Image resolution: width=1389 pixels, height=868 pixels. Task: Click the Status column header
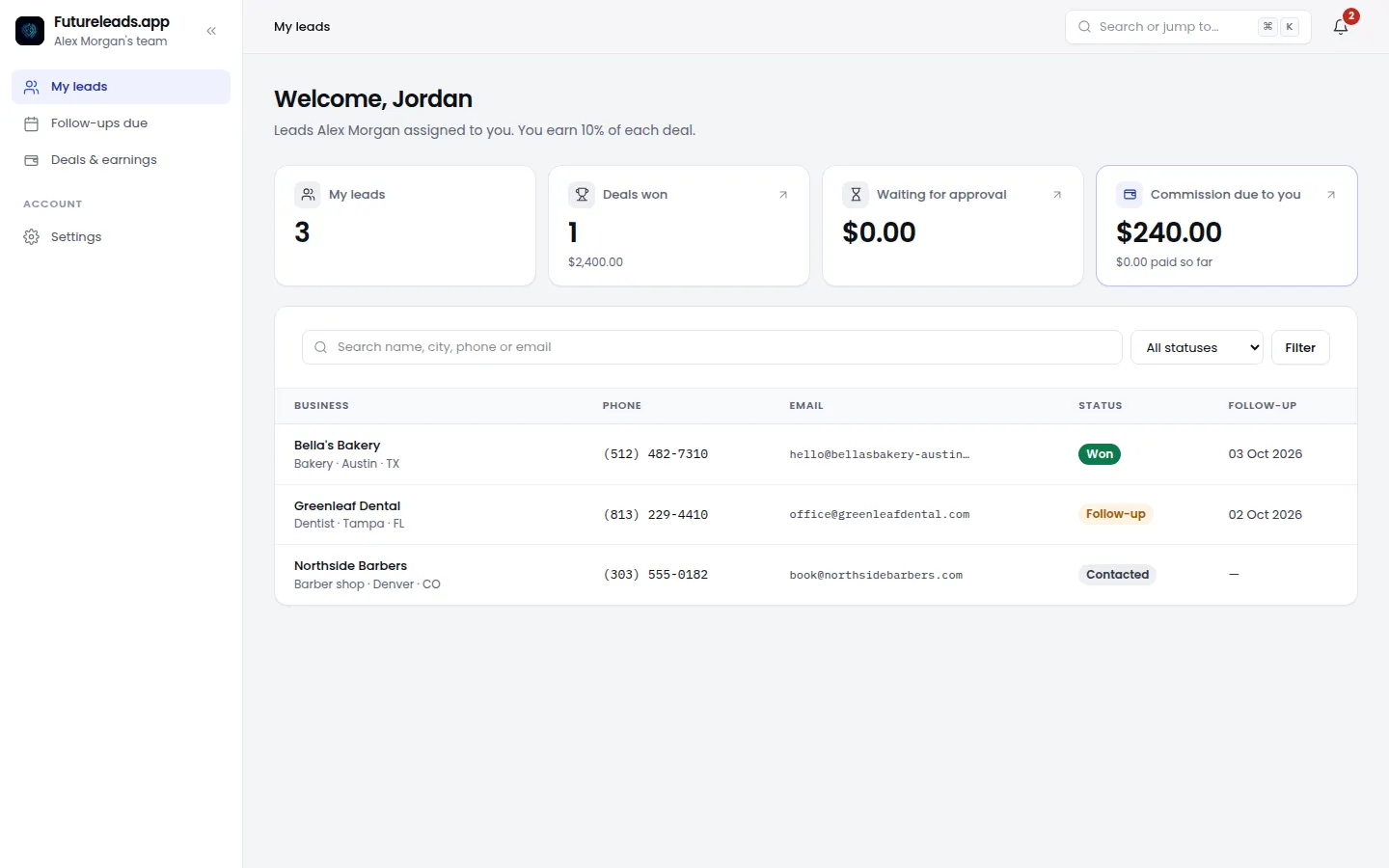pyautogui.click(x=1101, y=406)
